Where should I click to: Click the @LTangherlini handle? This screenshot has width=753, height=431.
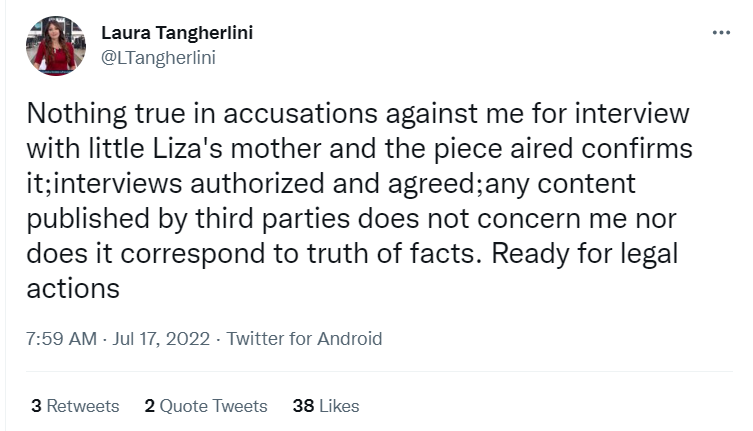[159, 57]
